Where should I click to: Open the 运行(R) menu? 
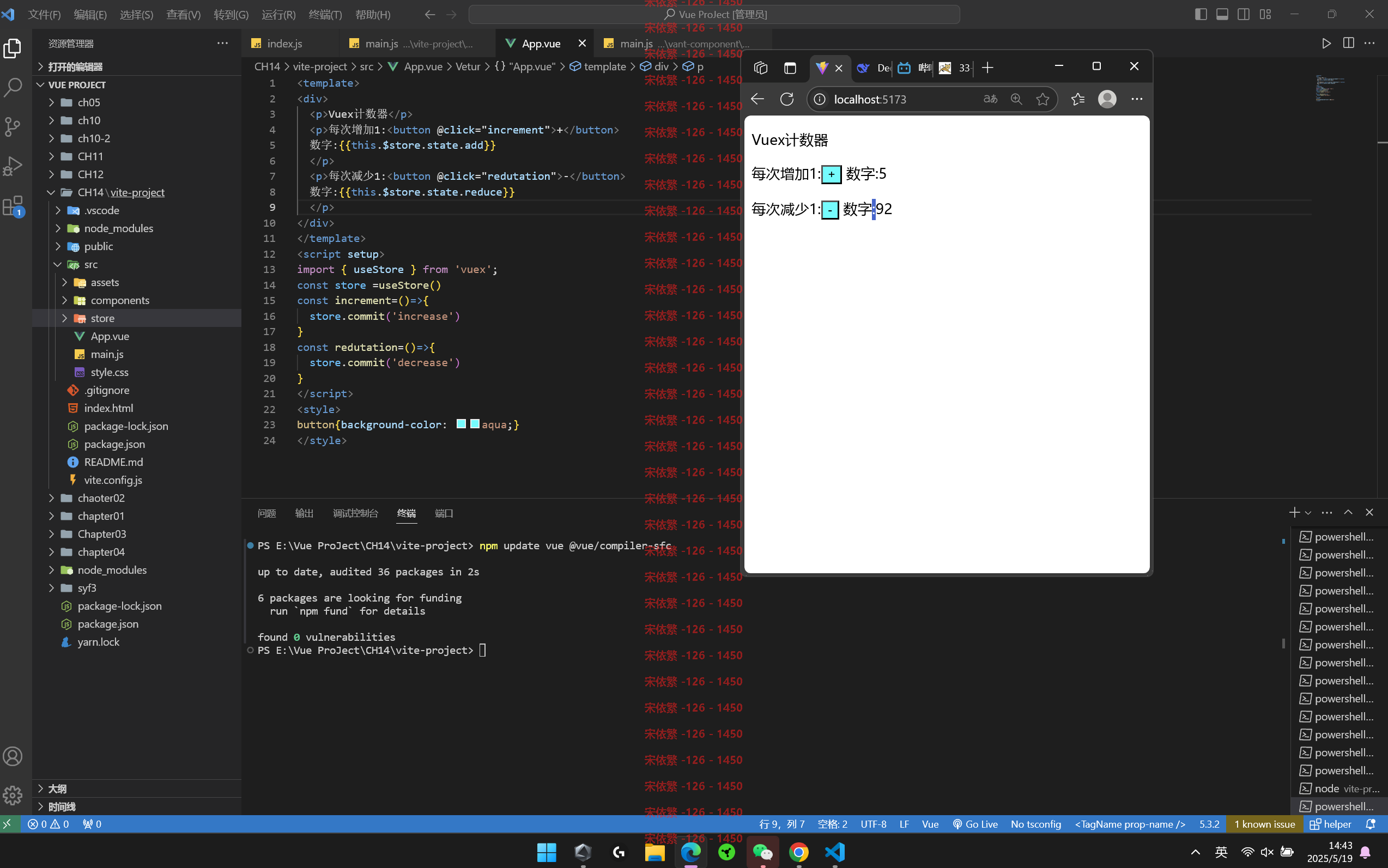point(278,14)
